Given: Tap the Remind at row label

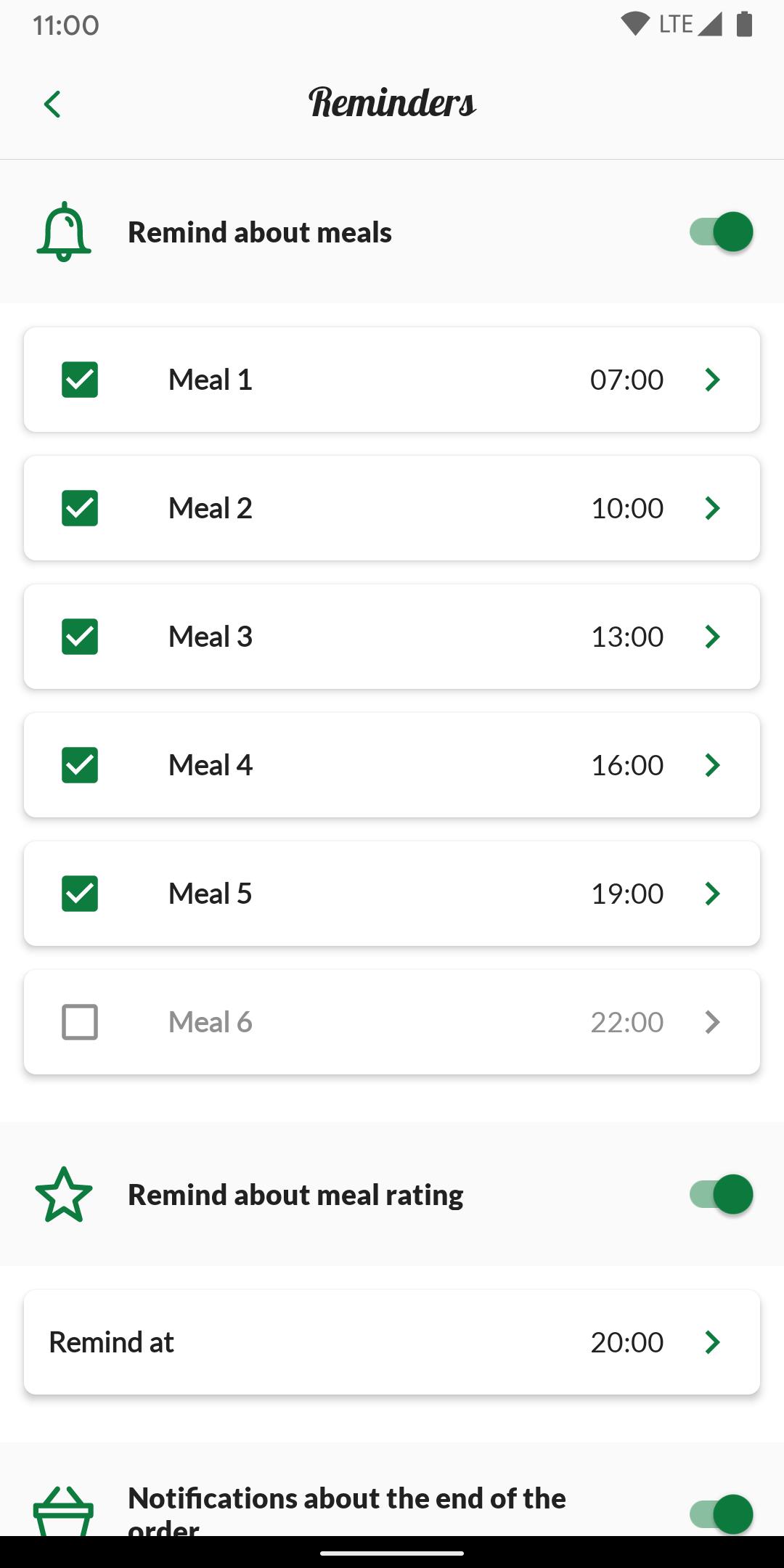Looking at the screenshot, I should 111,1342.
